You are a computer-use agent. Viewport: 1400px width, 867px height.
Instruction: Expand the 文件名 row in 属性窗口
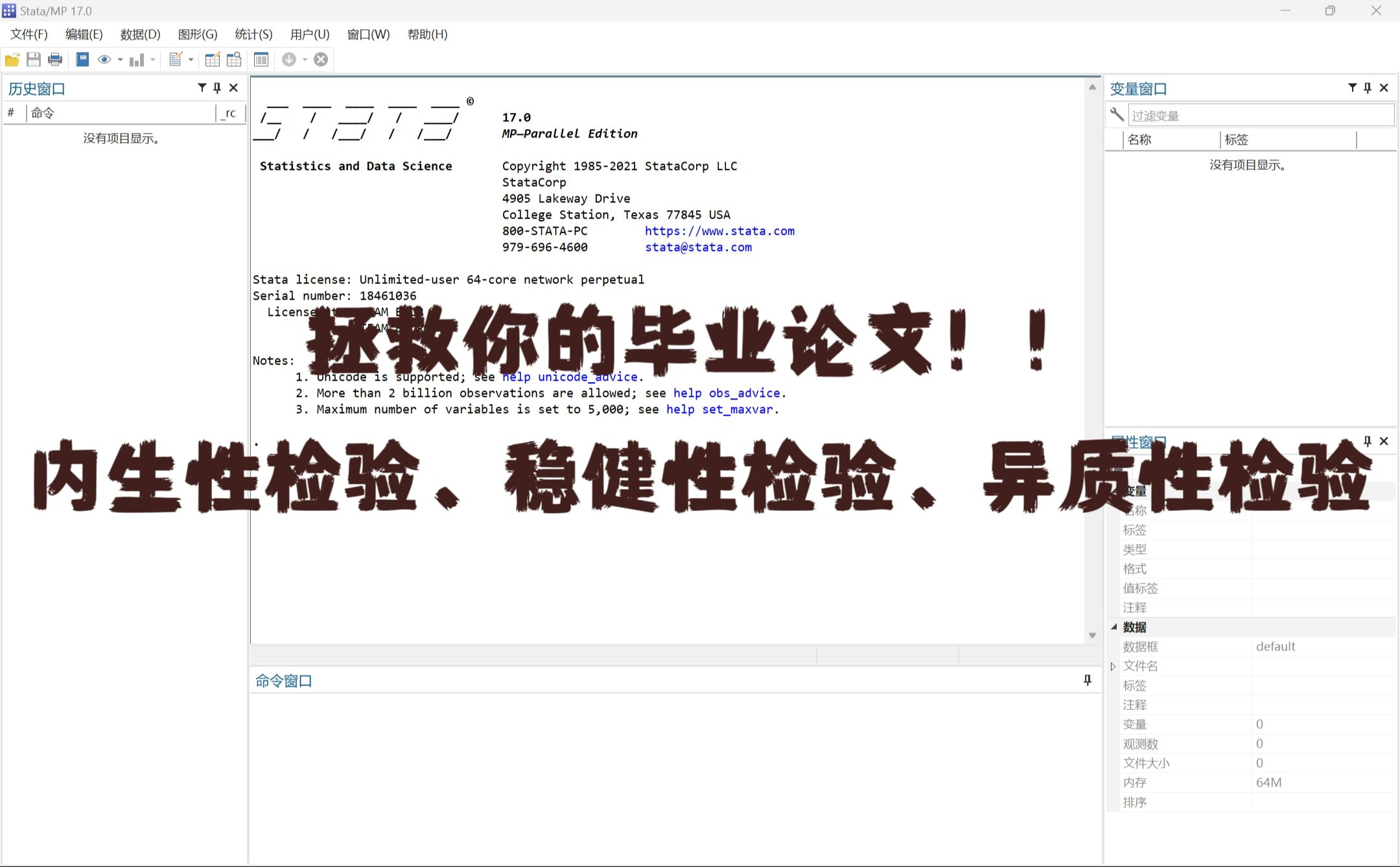[x=1113, y=666]
